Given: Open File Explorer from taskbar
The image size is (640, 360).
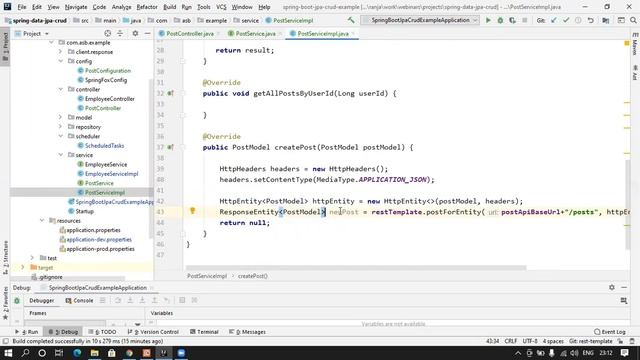Looking at the screenshot, I should click(x=94, y=353).
